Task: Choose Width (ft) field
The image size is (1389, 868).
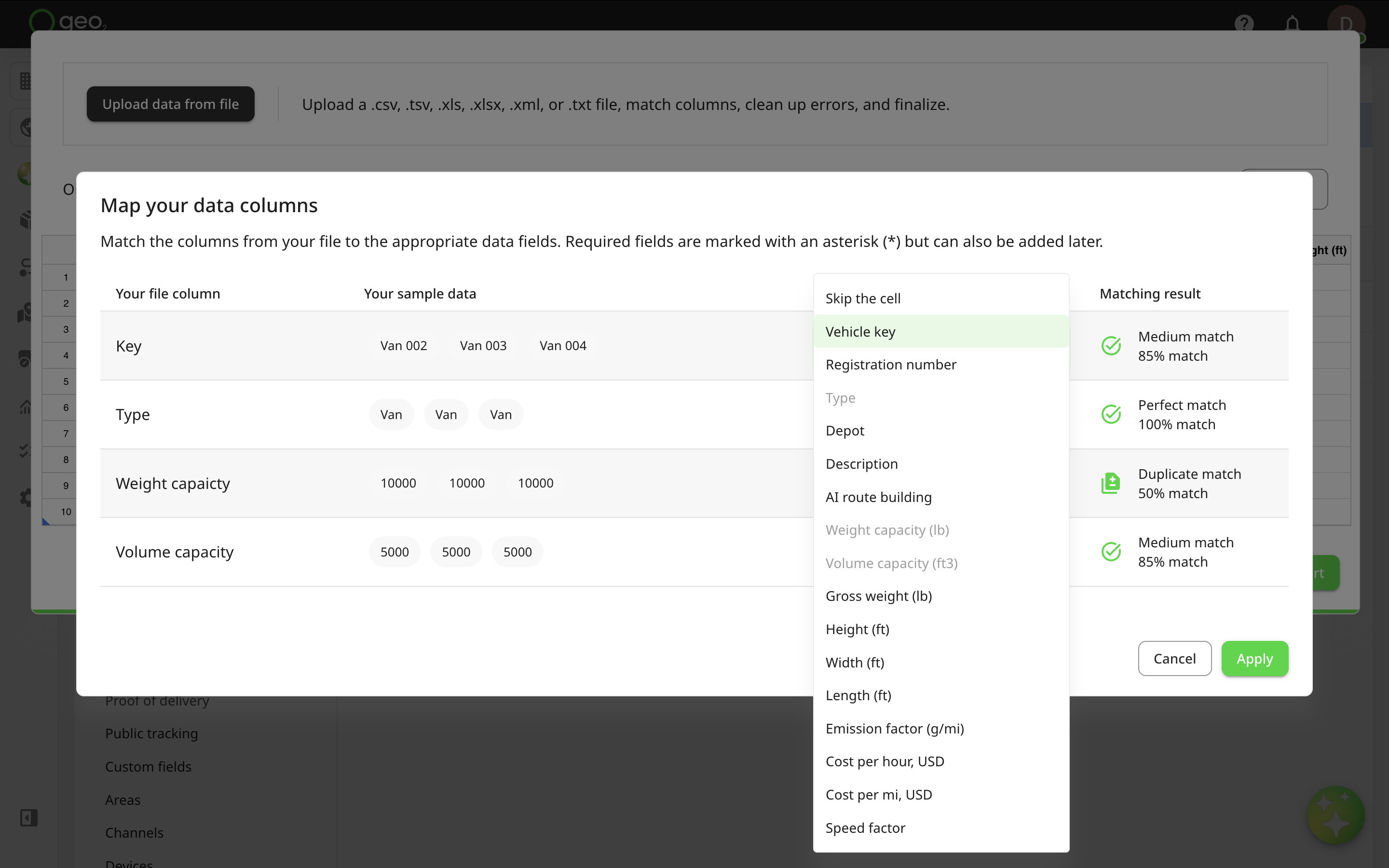Action: click(941, 663)
